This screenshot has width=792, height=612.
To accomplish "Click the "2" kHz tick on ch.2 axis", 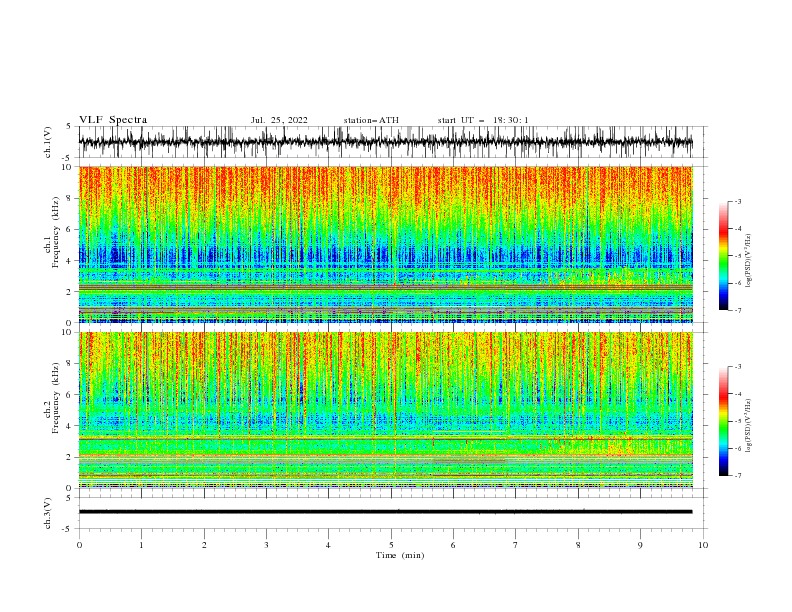I will click(70, 457).
